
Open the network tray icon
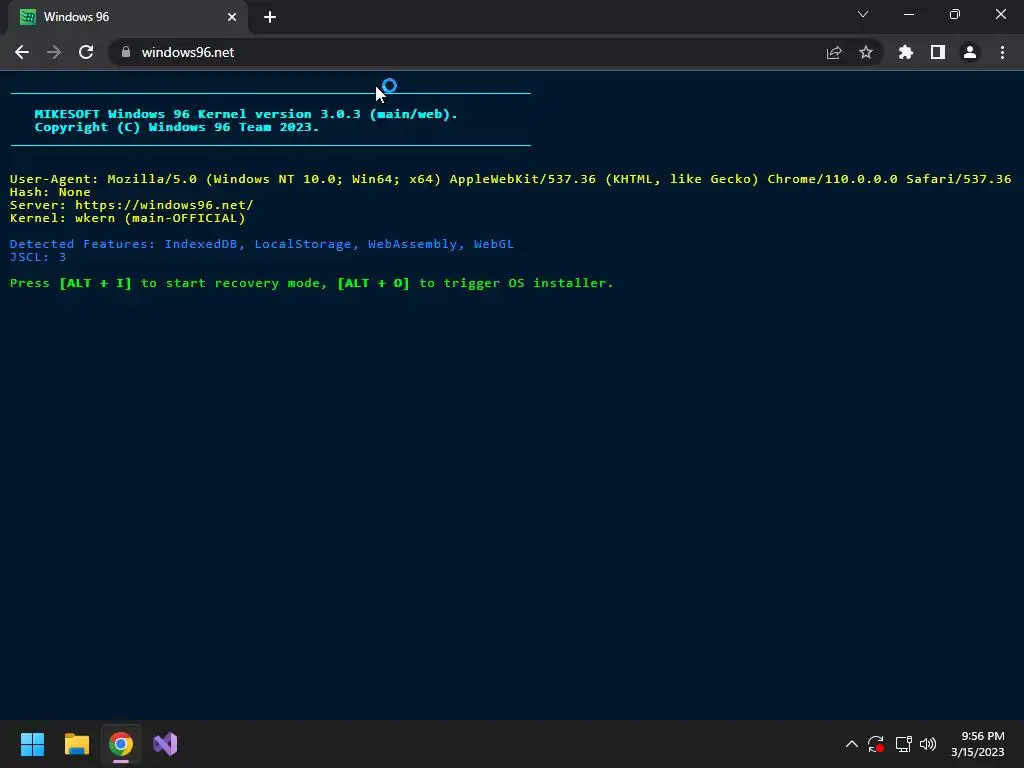(903, 744)
